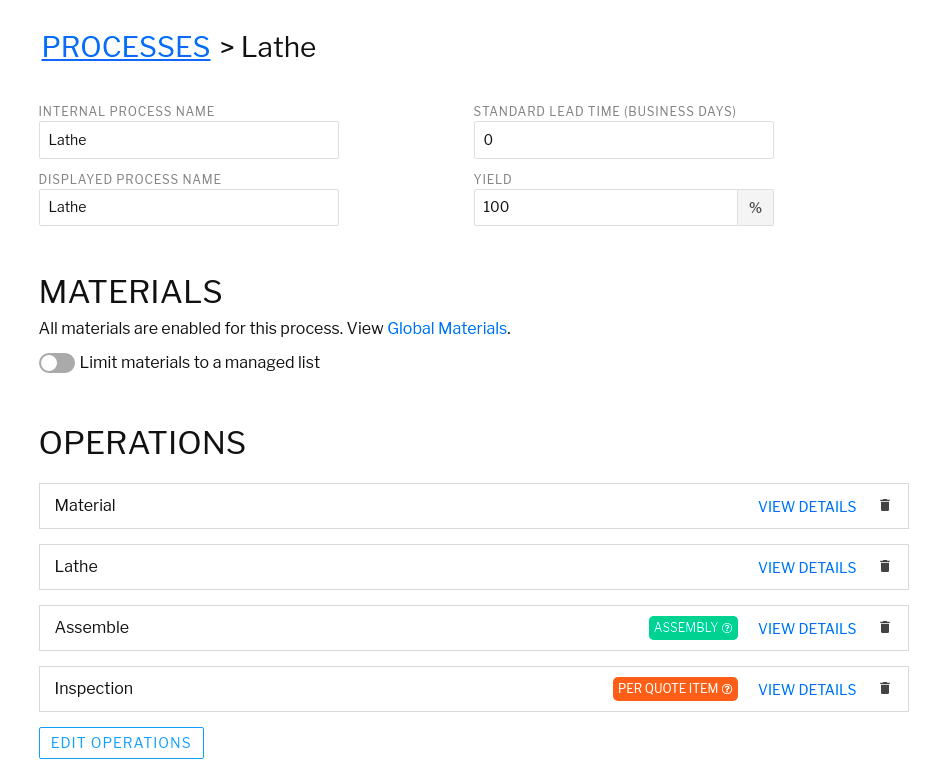
Task: Click the Yield input field
Action: point(605,207)
